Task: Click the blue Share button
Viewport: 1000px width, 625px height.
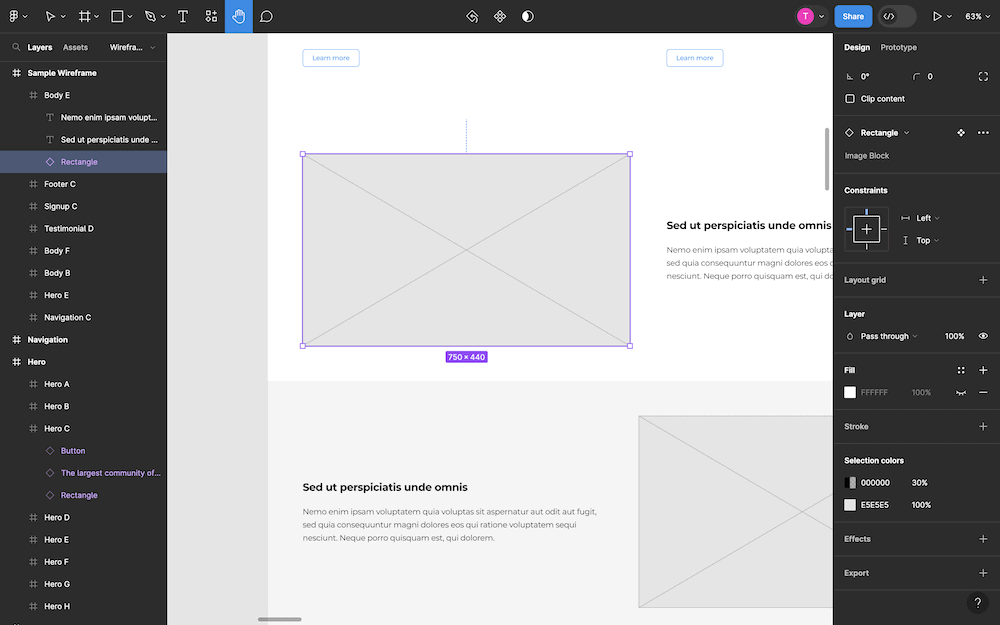Action: coord(853,16)
